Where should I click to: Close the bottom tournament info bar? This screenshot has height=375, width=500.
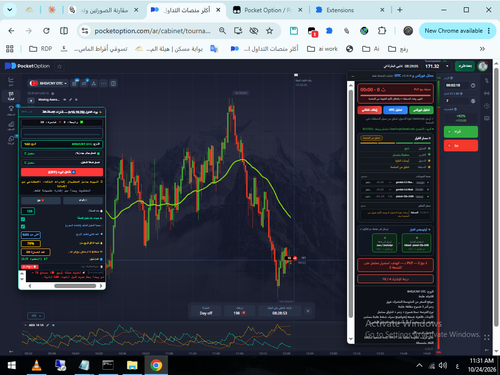tap(308, 311)
